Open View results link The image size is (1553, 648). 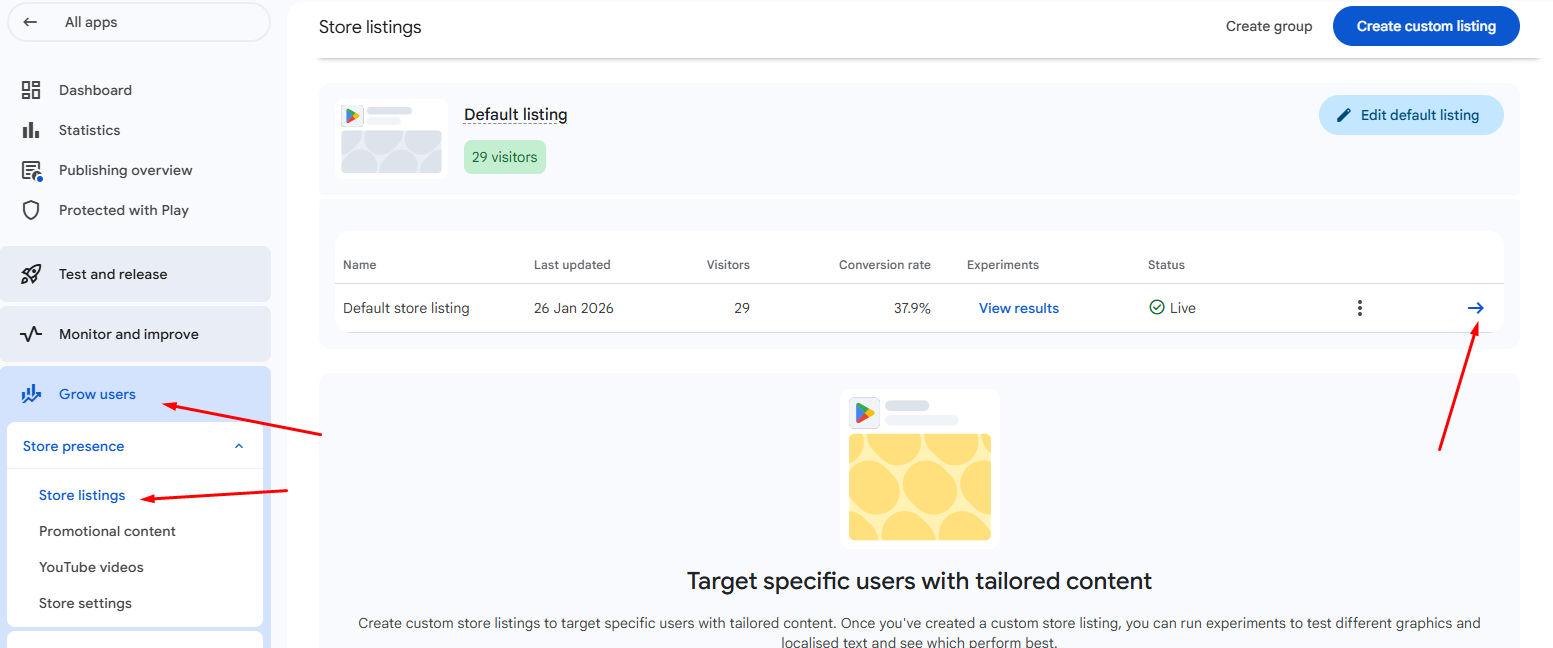[1018, 308]
